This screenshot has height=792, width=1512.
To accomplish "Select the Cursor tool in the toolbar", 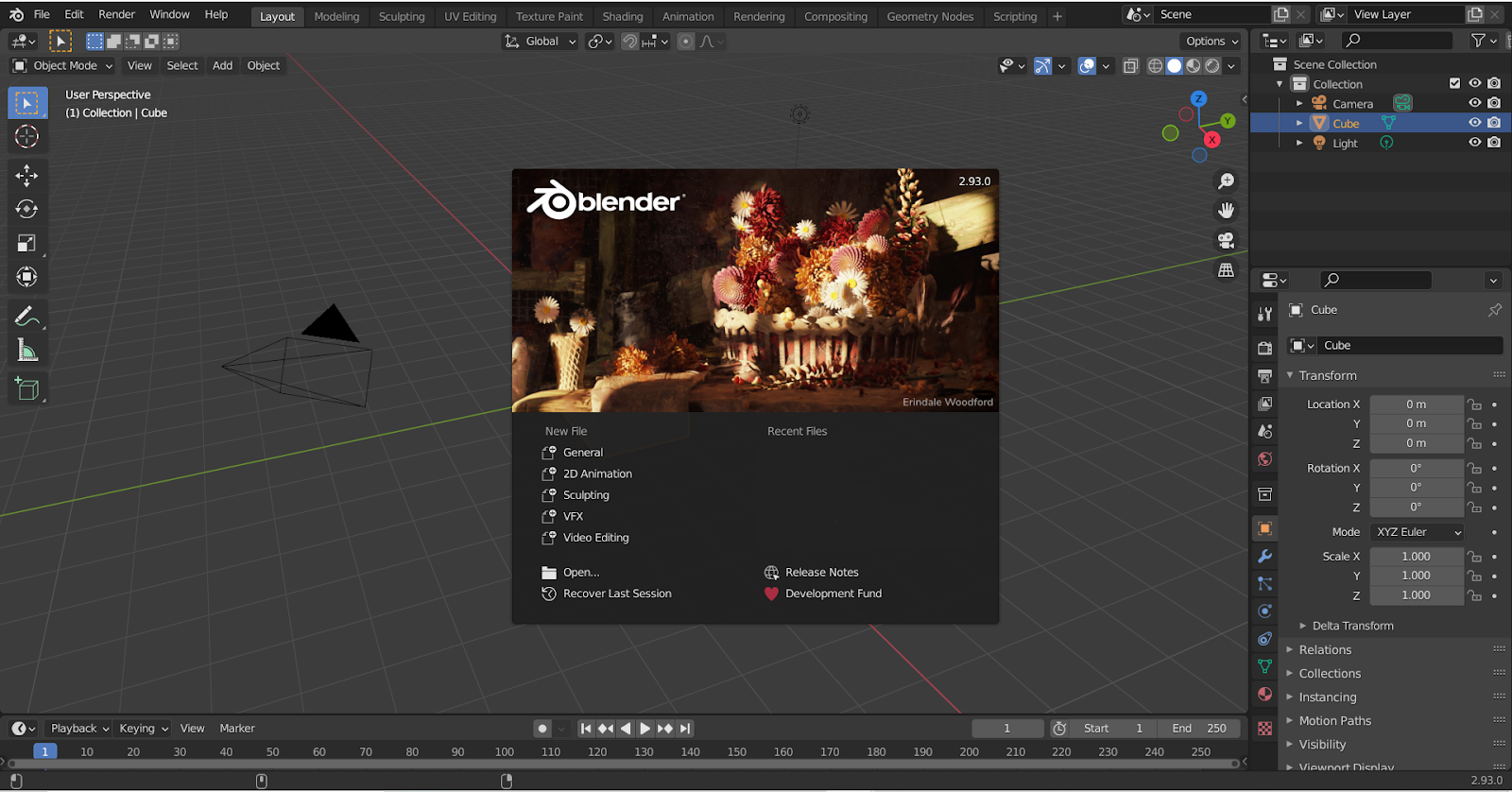I will (x=27, y=137).
